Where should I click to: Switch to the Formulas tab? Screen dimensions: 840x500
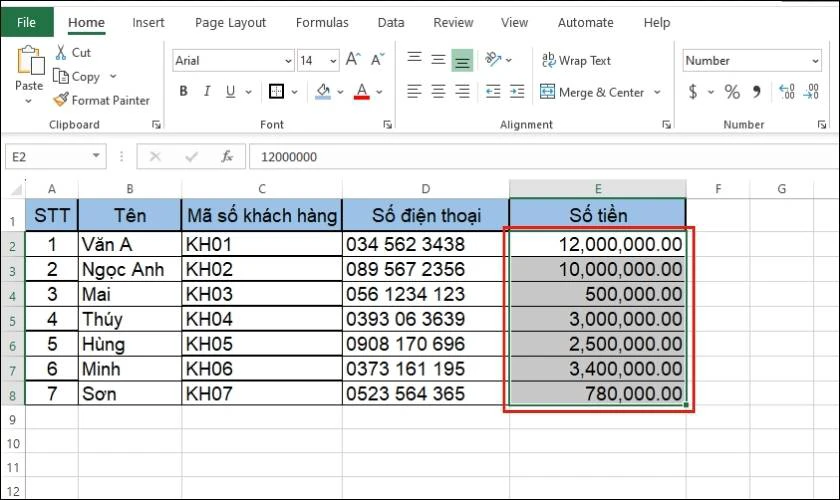(322, 23)
